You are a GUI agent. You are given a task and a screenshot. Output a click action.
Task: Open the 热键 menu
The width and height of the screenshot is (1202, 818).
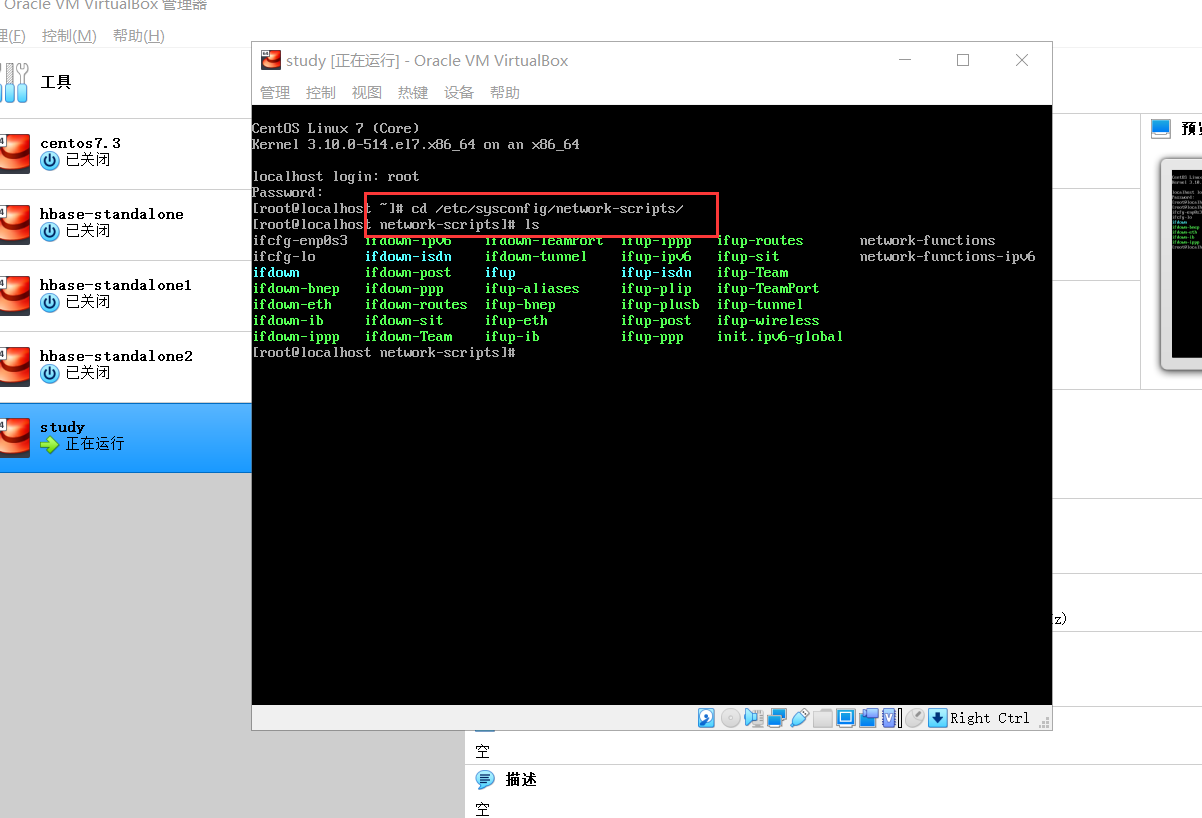pos(412,92)
